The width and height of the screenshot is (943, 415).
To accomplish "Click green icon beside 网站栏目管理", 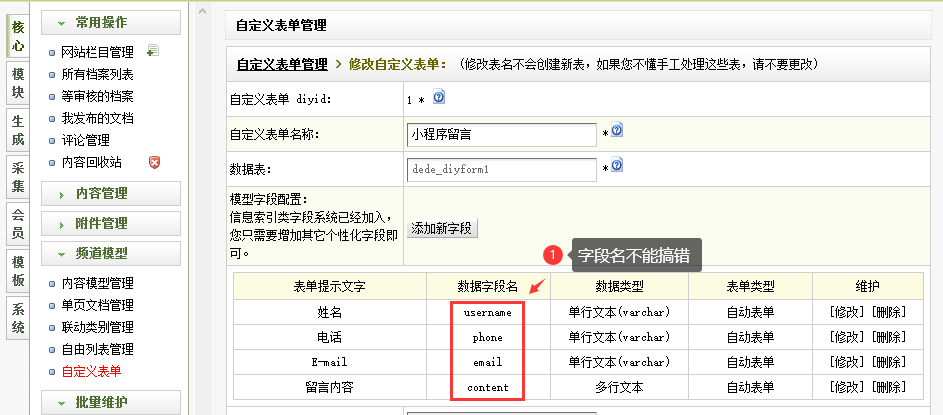I will (x=153, y=51).
